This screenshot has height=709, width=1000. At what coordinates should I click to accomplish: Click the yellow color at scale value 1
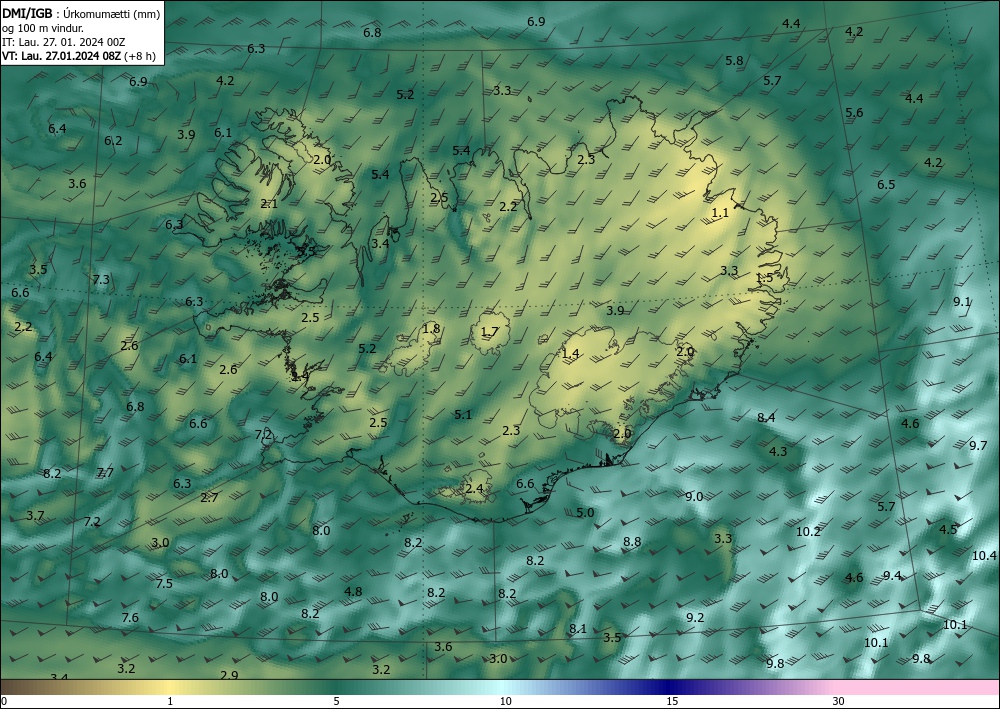tap(170, 687)
